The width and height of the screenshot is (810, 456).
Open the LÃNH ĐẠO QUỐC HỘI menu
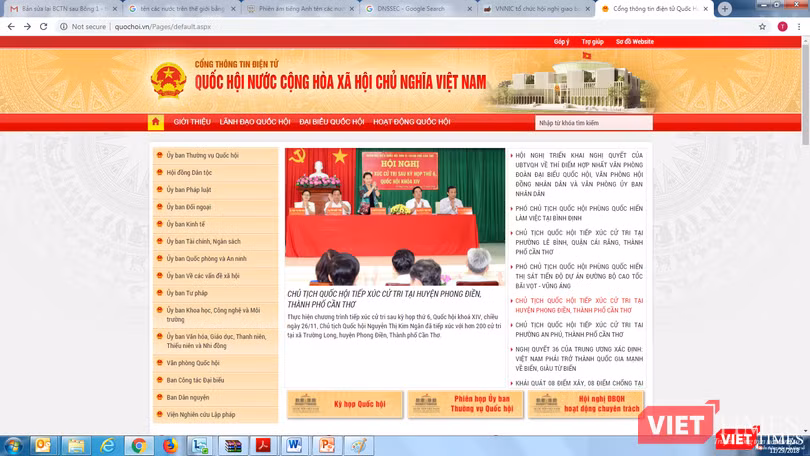[x=255, y=122]
